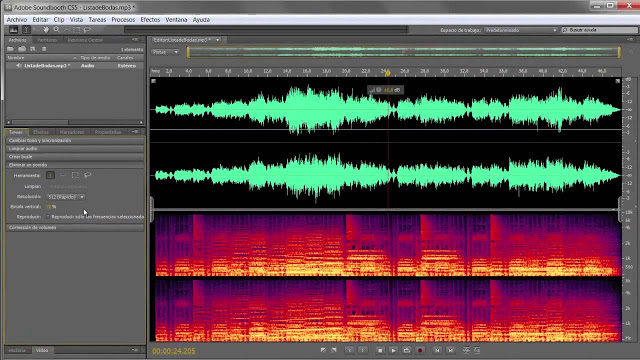Image resolution: width=640 pixels, height=360 pixels.
Task: Open the Vista menu
Action: (76, 20)
